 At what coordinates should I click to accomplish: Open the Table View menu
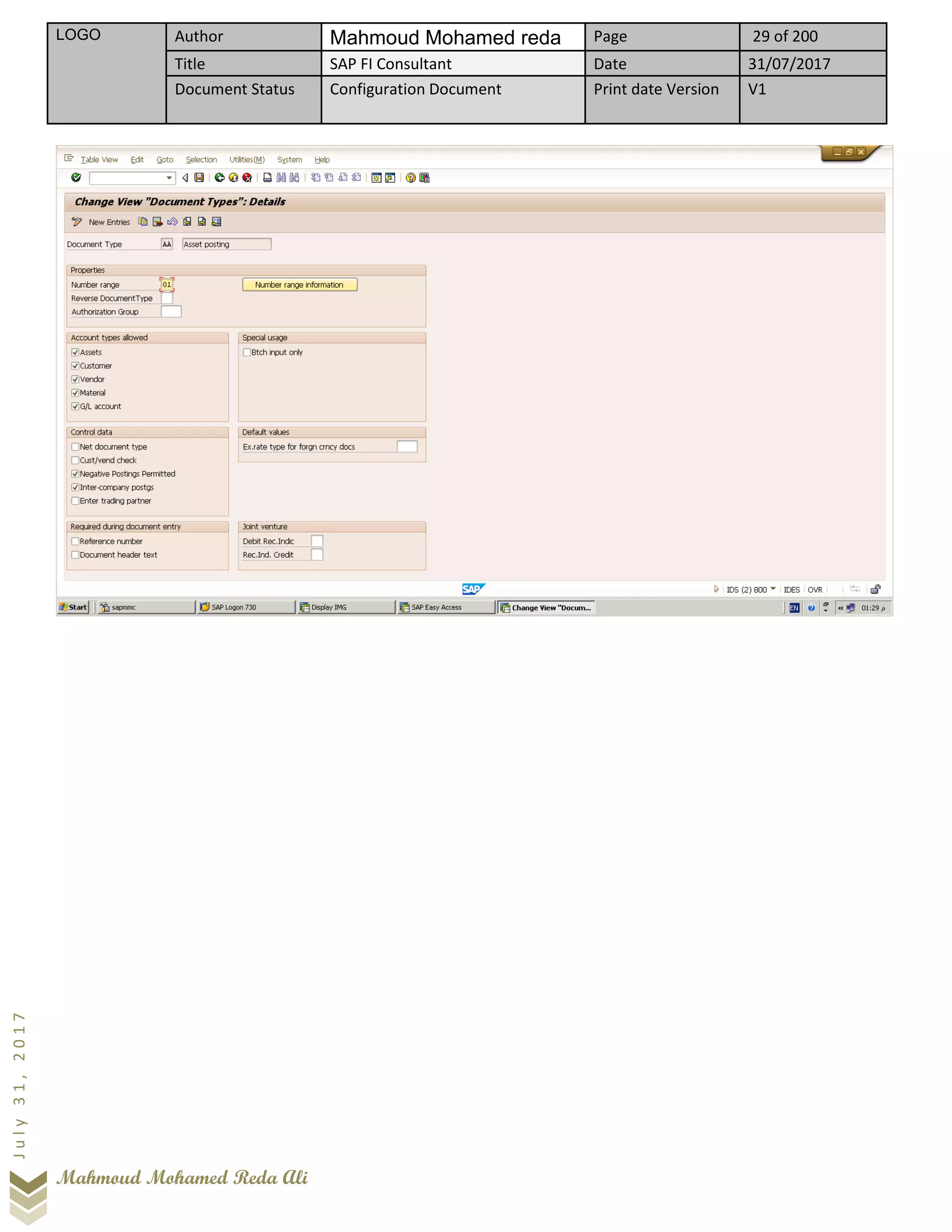pos(99,159)
